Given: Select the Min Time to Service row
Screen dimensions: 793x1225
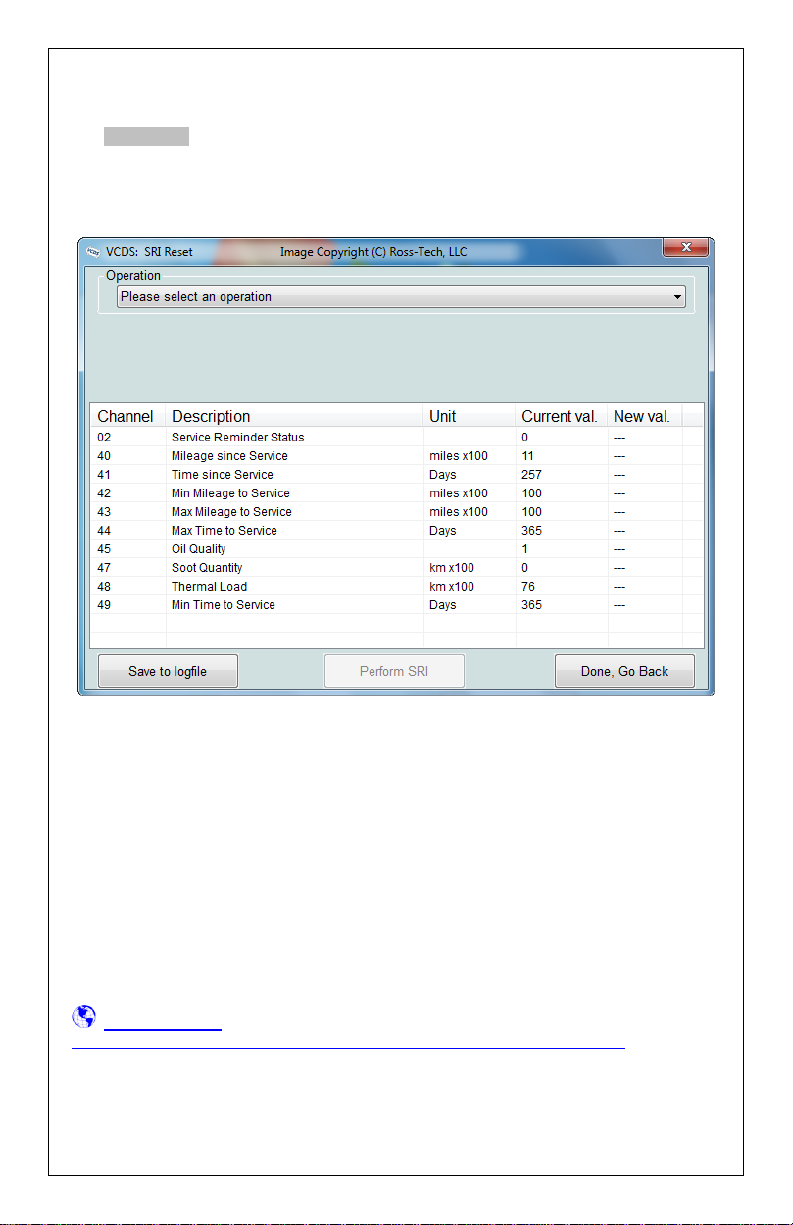Looking at the screenshot, I should pyautogui.click(x=397, y=605).
